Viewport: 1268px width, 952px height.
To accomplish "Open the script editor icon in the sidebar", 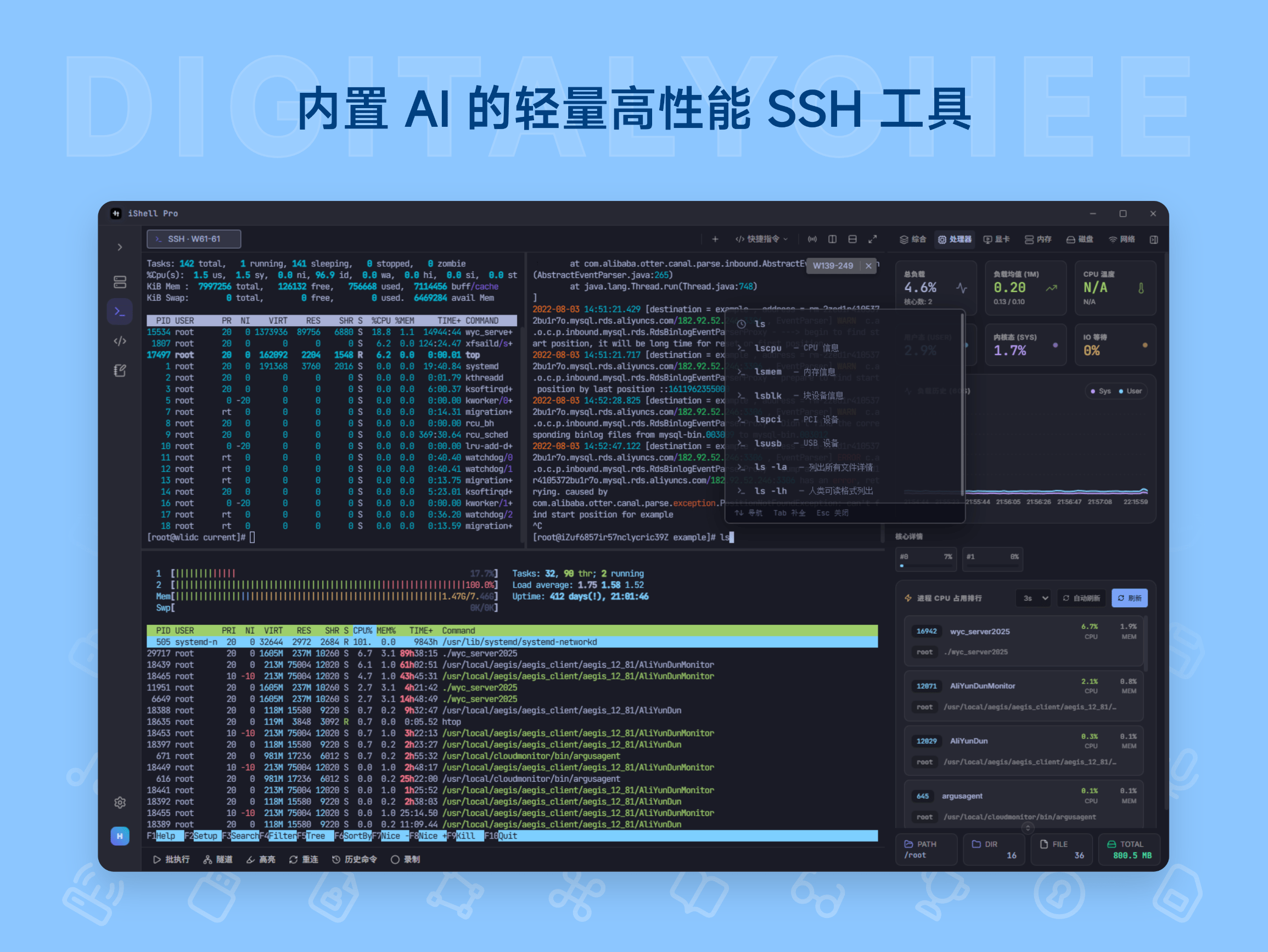I will point(120,366).
